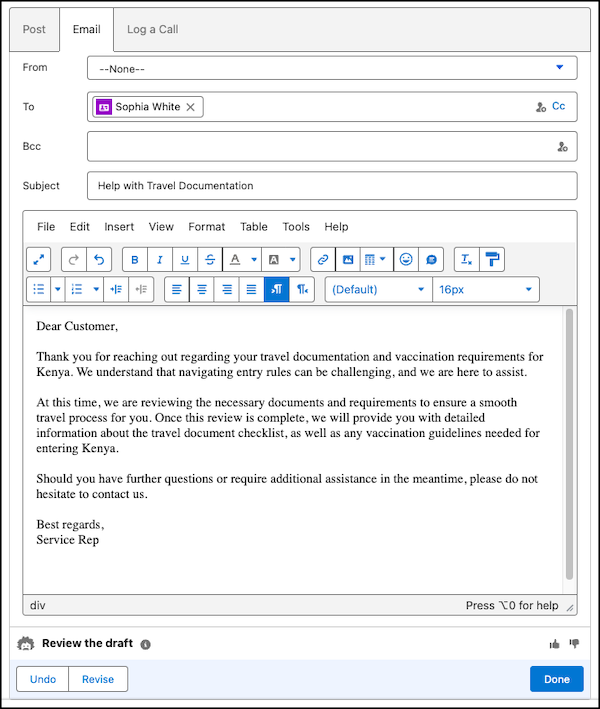Toggle italic formatting
Screen dimensions: 600x709
[x=160, y=260]
